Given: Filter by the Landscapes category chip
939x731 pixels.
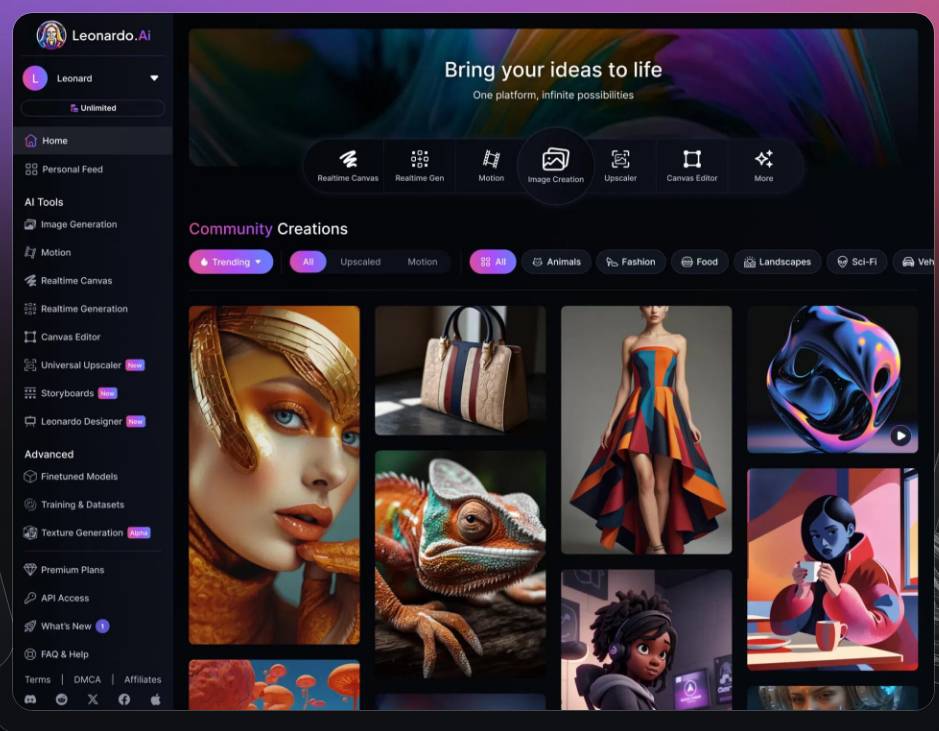Looking at the screenshot, I should (777, 262).
